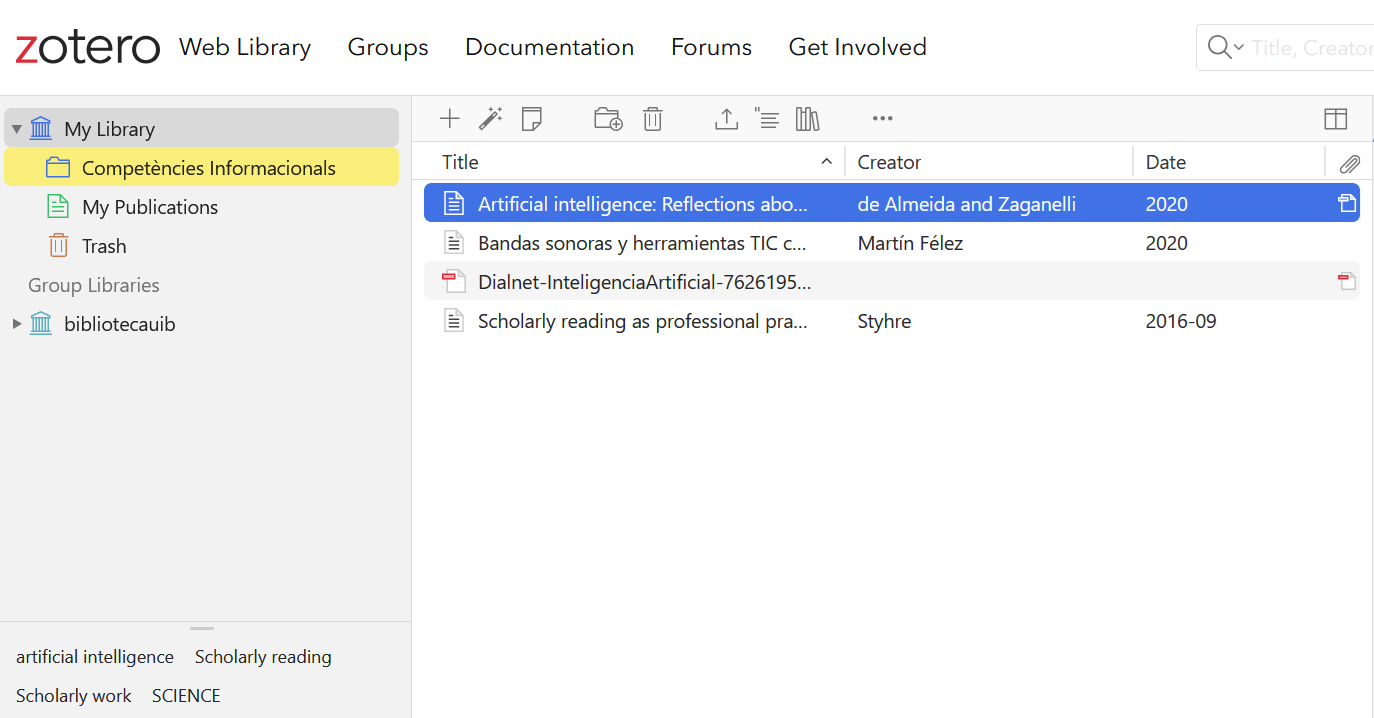Image resolution: width=1374 pixels, height=718 pixels.
Task: Click the creator de Almeida and Zaganelli
Action: 967,204
